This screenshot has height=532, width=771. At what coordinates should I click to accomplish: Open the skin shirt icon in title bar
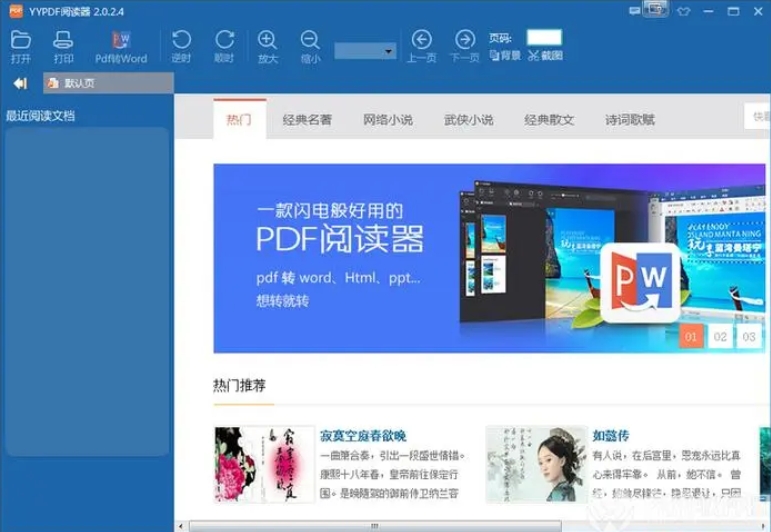pos(683,11)
